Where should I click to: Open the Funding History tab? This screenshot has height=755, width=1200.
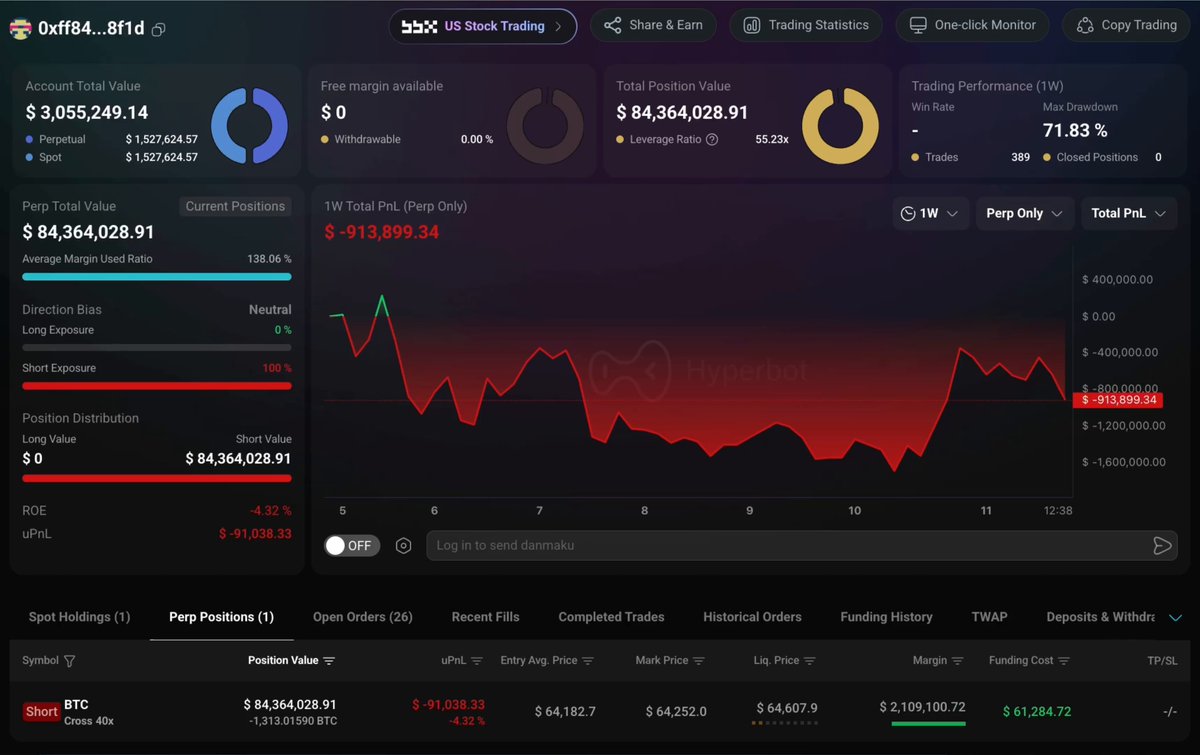[886, 617]
